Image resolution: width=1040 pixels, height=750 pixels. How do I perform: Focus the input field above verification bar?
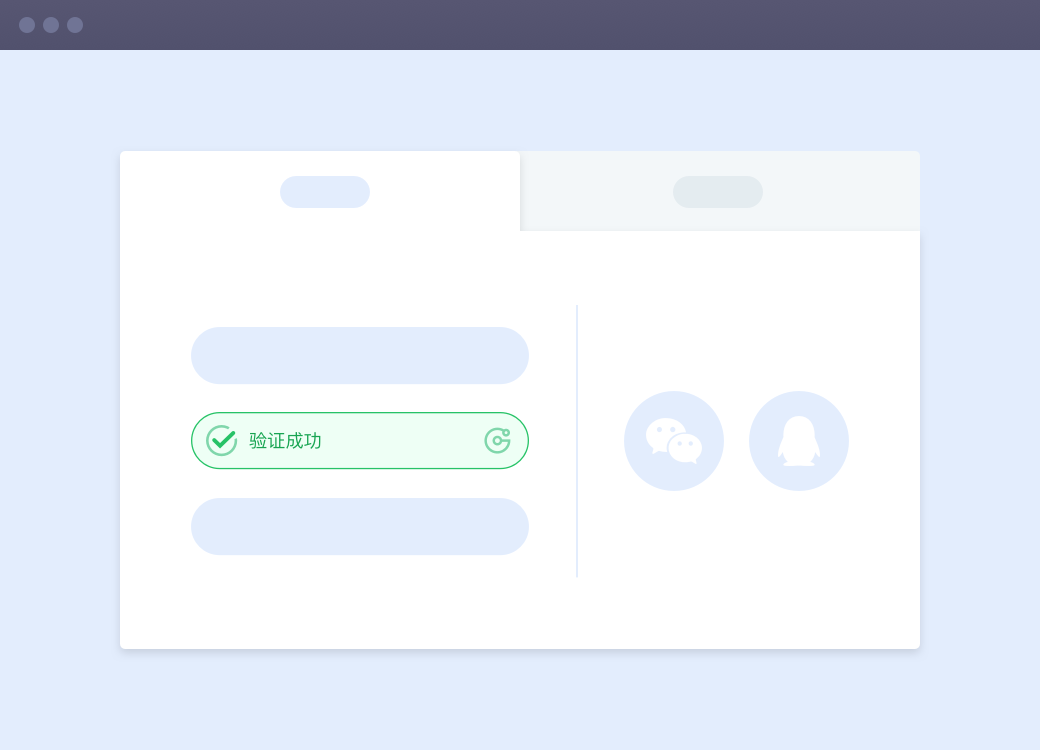tap(359, 355)
